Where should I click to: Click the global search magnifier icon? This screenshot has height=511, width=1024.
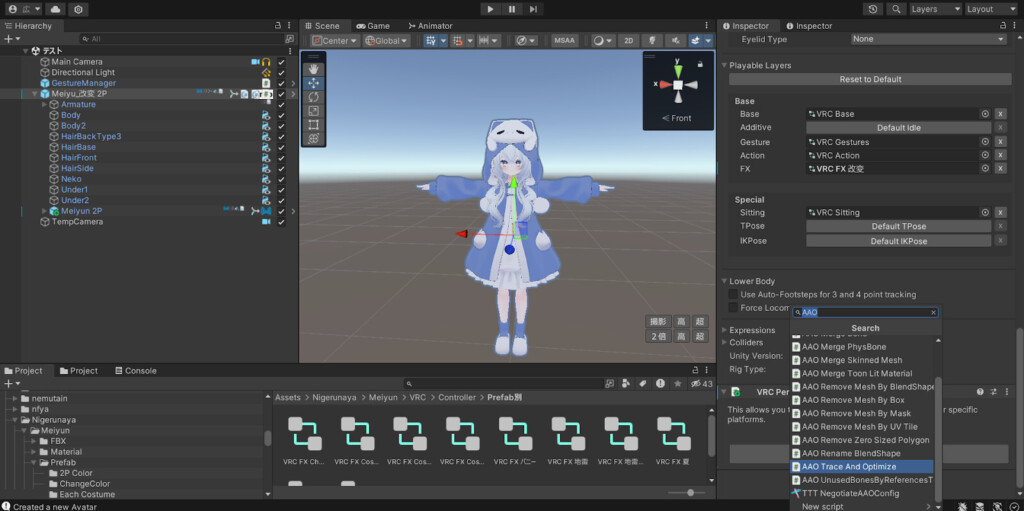tap(896, 9)
